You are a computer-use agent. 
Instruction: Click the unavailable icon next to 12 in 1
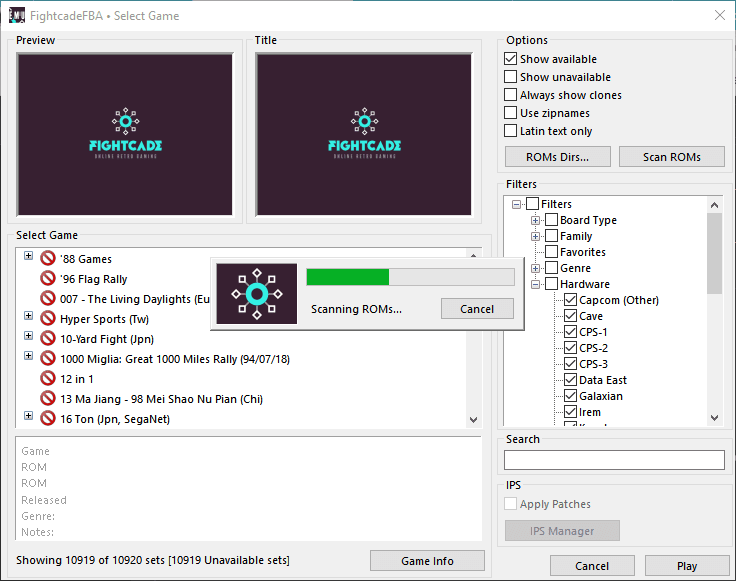pyautogui.click(x=48, y=378)
